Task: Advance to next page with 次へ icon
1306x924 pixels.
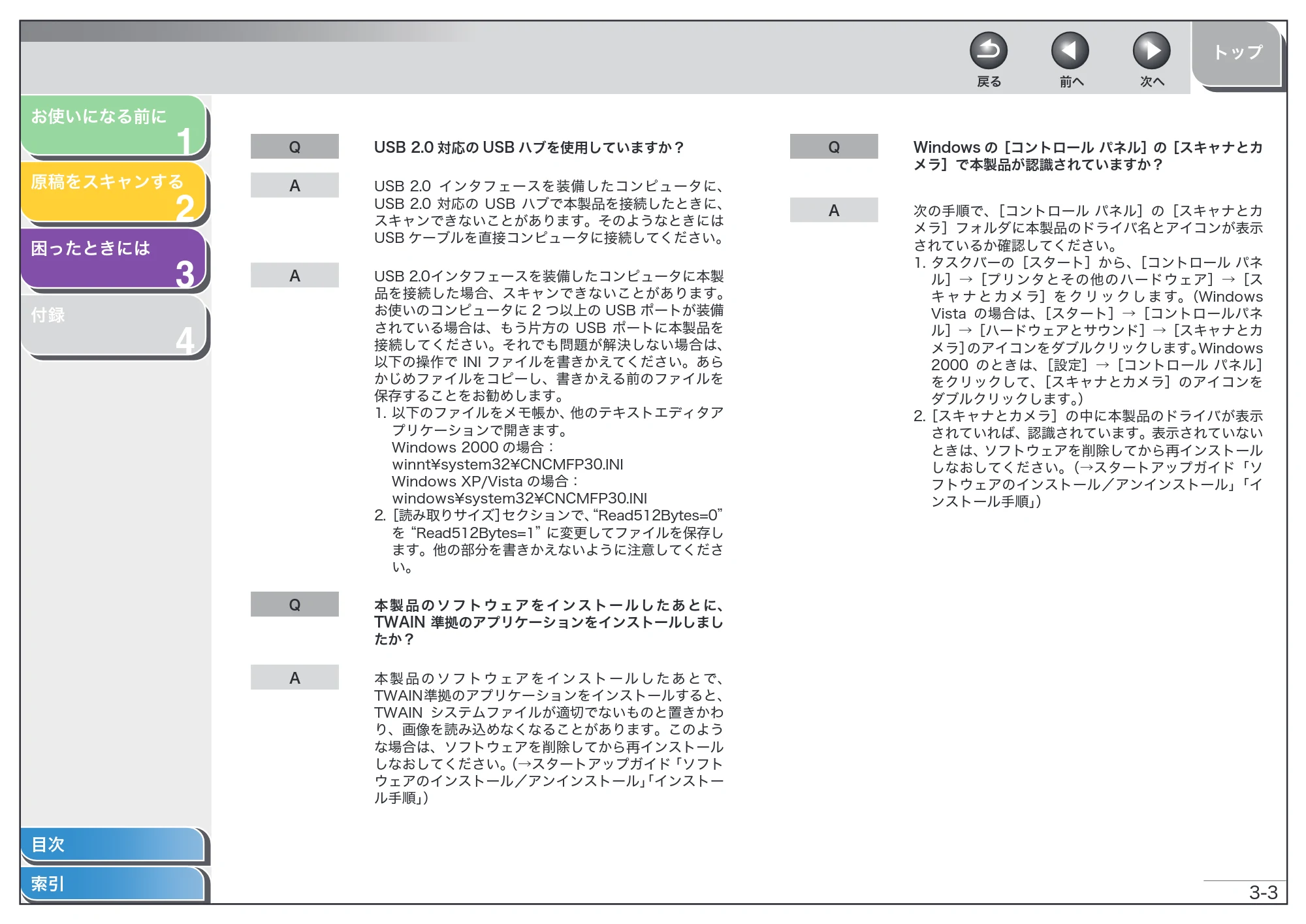Action: coord(1151,51)
